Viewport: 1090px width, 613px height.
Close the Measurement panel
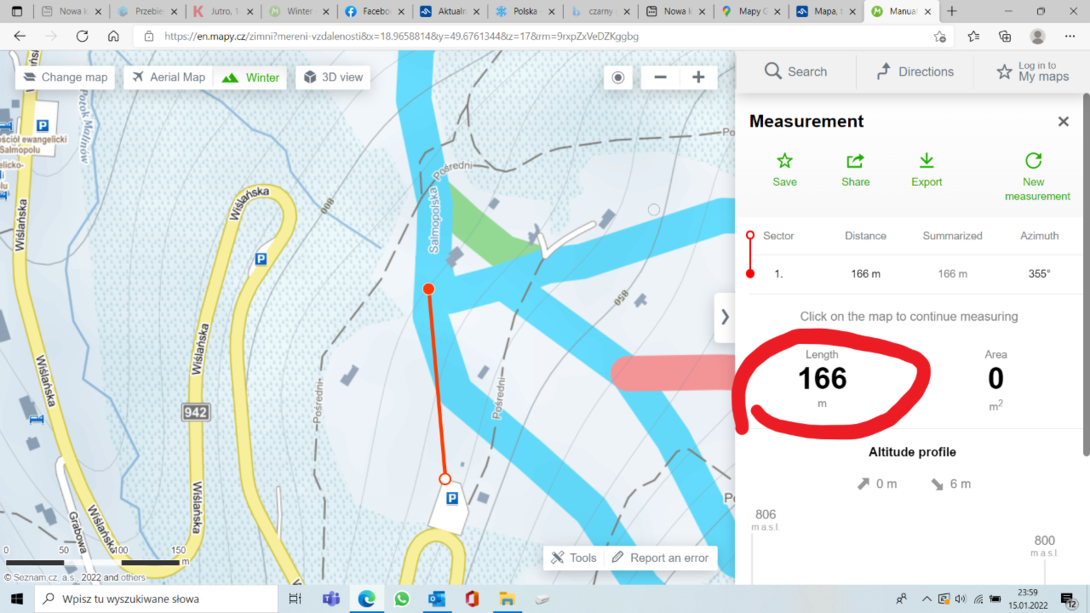click(1063, 122)
